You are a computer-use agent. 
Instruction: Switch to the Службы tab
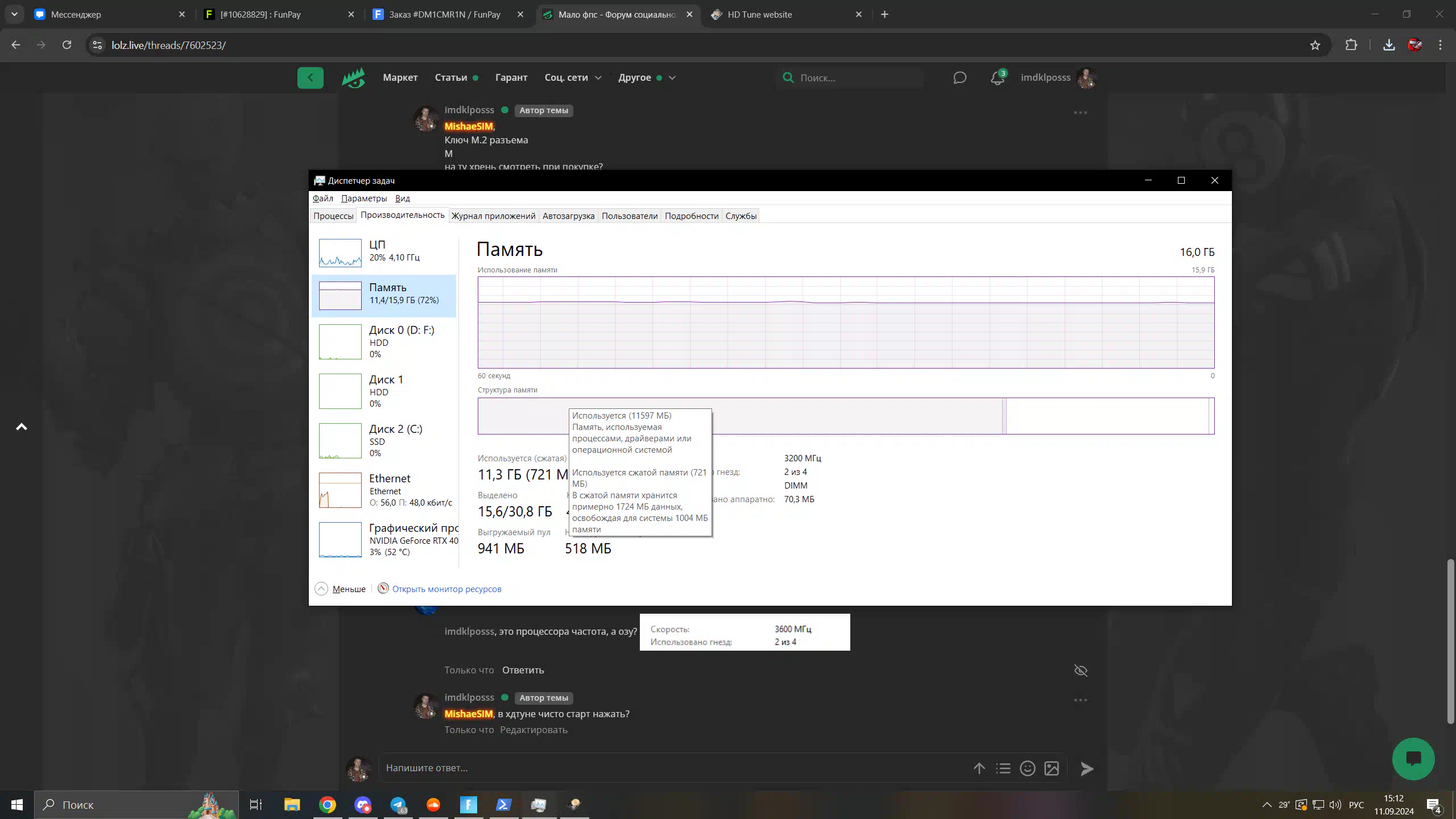point(741,216)
